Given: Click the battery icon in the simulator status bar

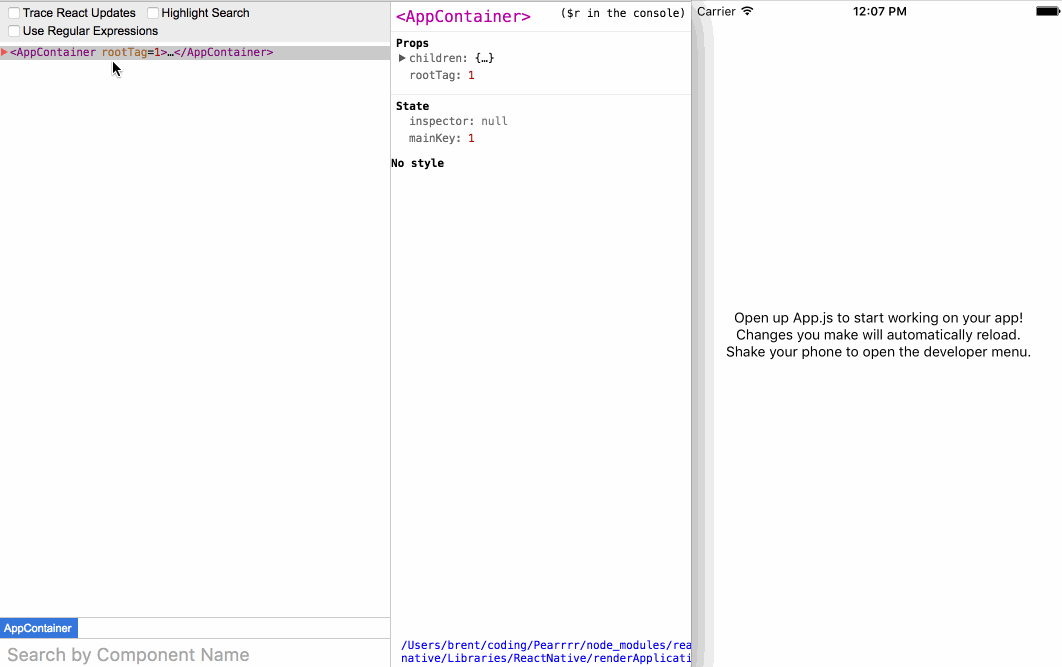Looking at the screenshot, I should [x=1045, y=9].
